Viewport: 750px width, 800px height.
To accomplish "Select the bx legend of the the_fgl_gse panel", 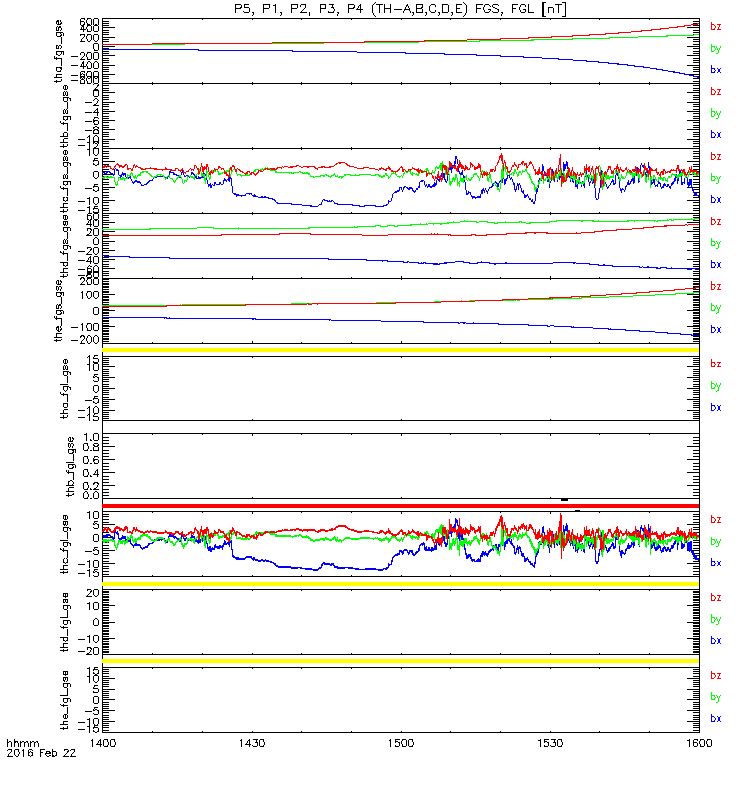I will point(716,718).
